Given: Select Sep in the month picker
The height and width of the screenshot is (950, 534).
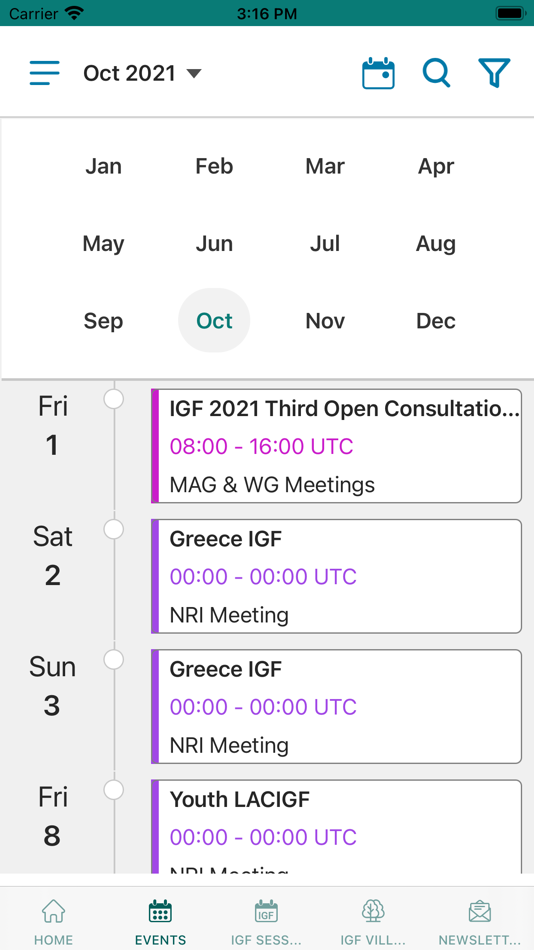Looking at the screenshot, I should tap(103, 321).
